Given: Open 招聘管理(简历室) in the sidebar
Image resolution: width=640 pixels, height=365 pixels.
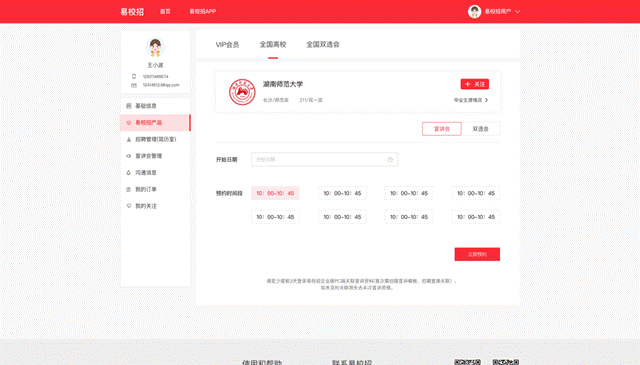Looking at the screenshot, I should (x=155, y=139).
